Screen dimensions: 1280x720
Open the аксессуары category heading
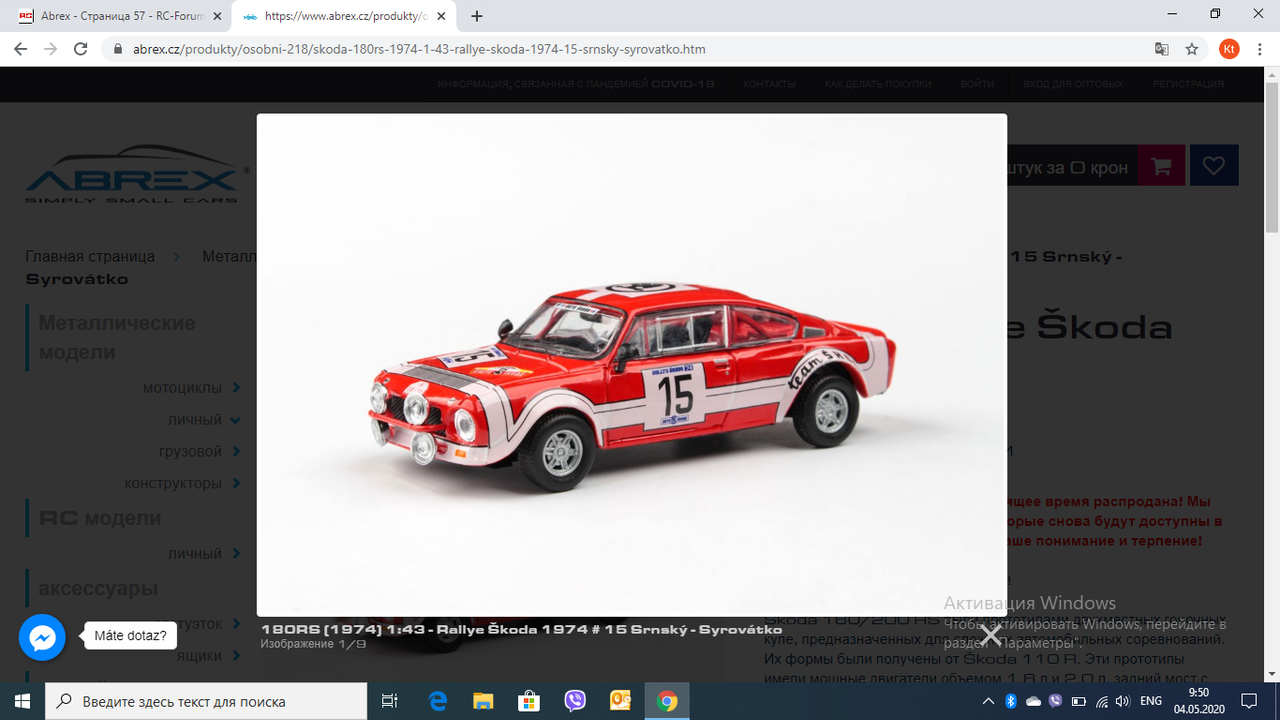98,588
